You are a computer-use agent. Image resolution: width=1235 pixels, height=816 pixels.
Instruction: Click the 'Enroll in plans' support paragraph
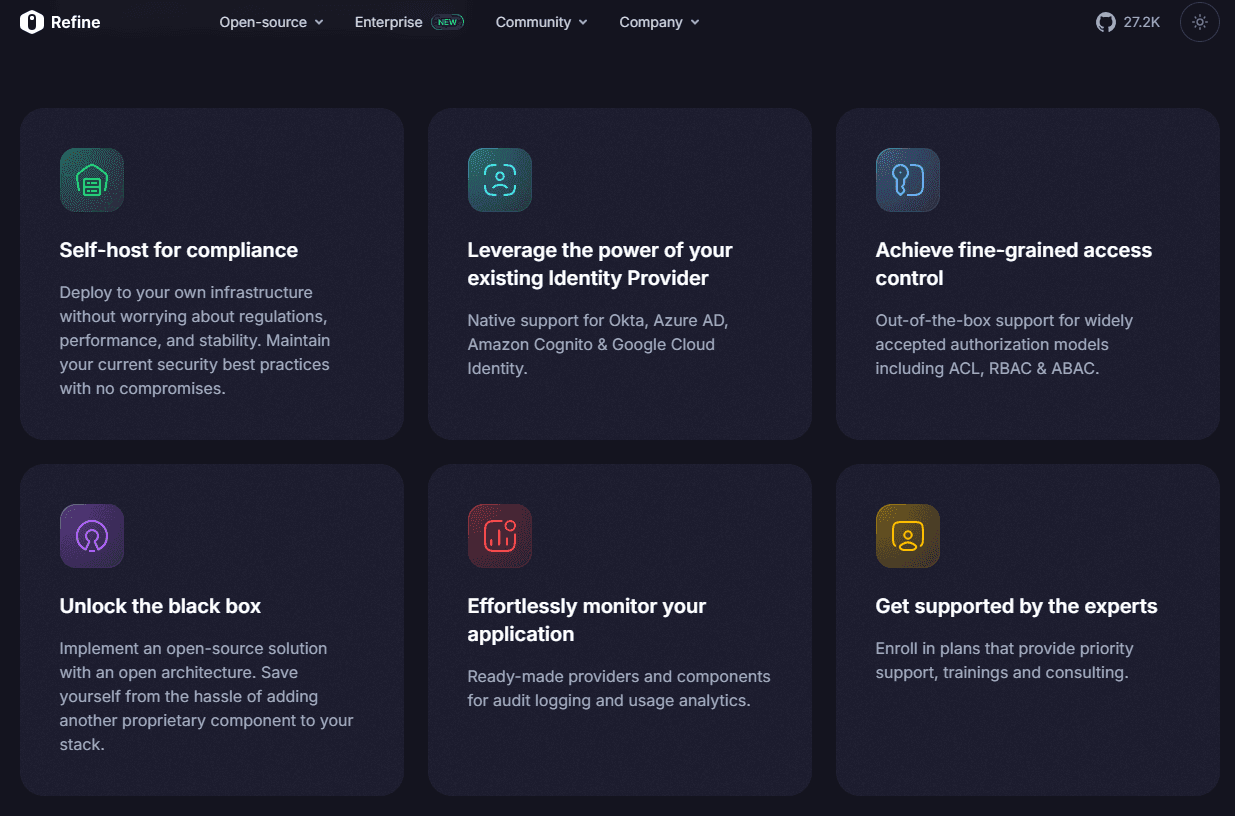[x=1004, y=660]
